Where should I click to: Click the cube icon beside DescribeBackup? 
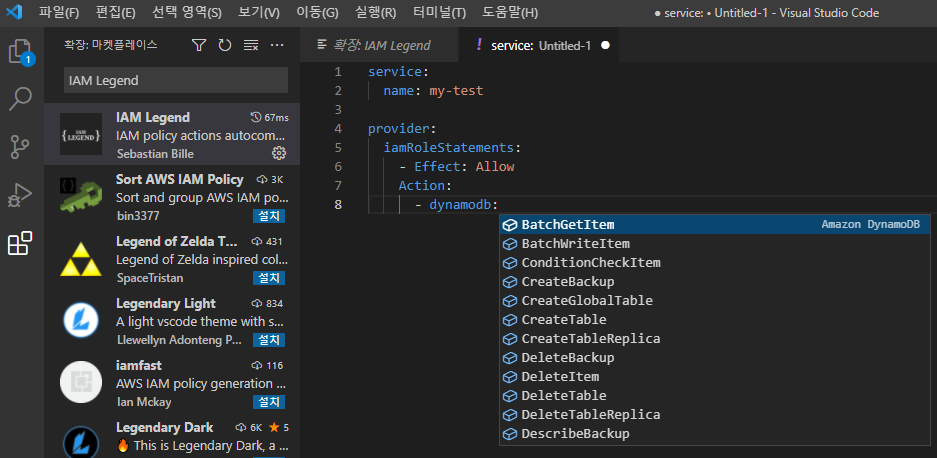click(510, 433)
